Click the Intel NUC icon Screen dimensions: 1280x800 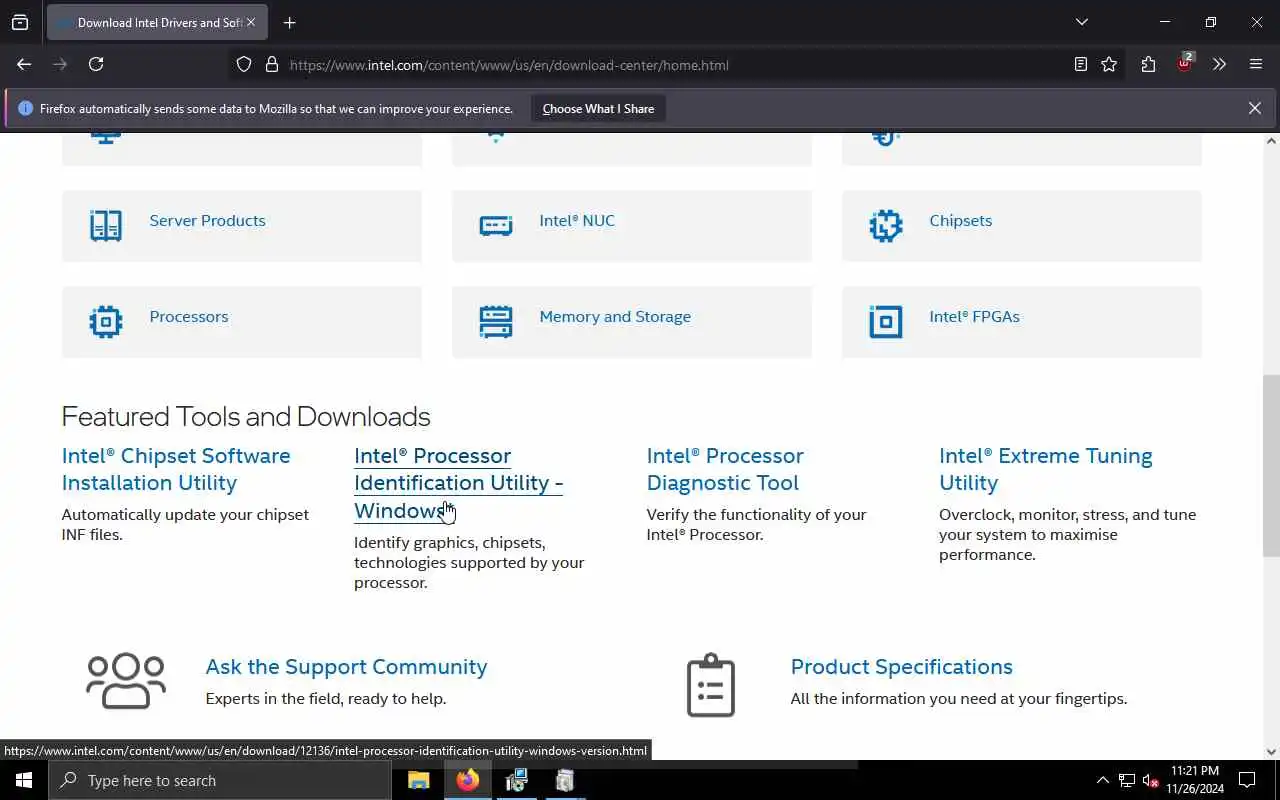click(x=496, y=226)
